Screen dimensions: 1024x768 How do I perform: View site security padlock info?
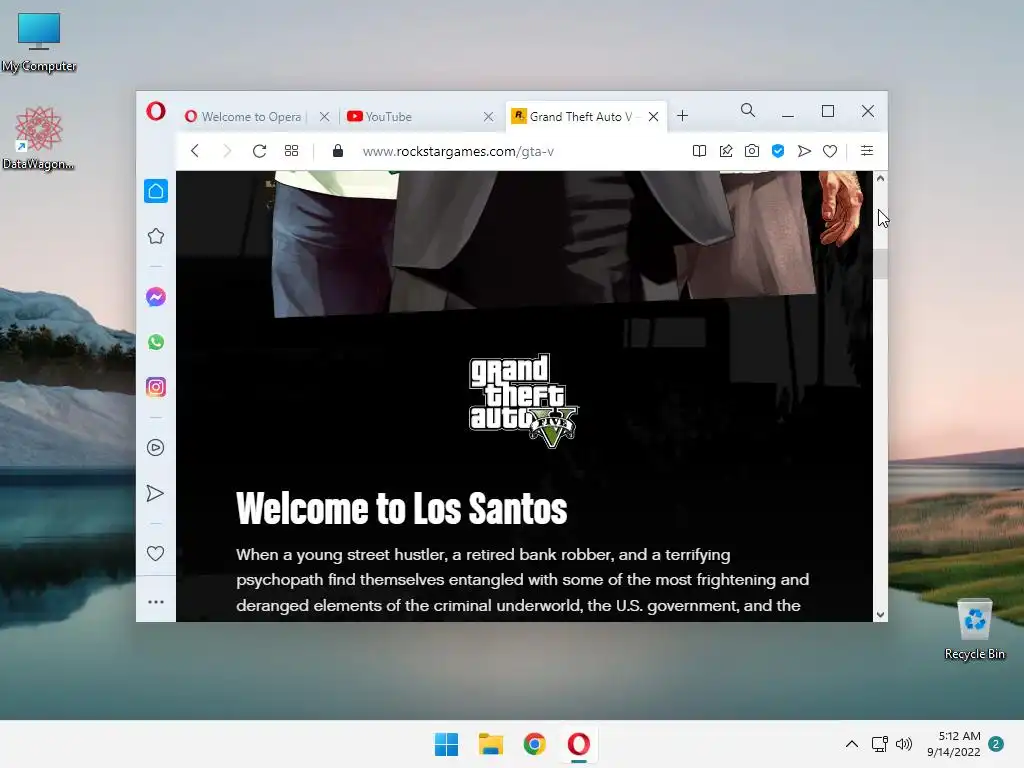coord(338,151)
